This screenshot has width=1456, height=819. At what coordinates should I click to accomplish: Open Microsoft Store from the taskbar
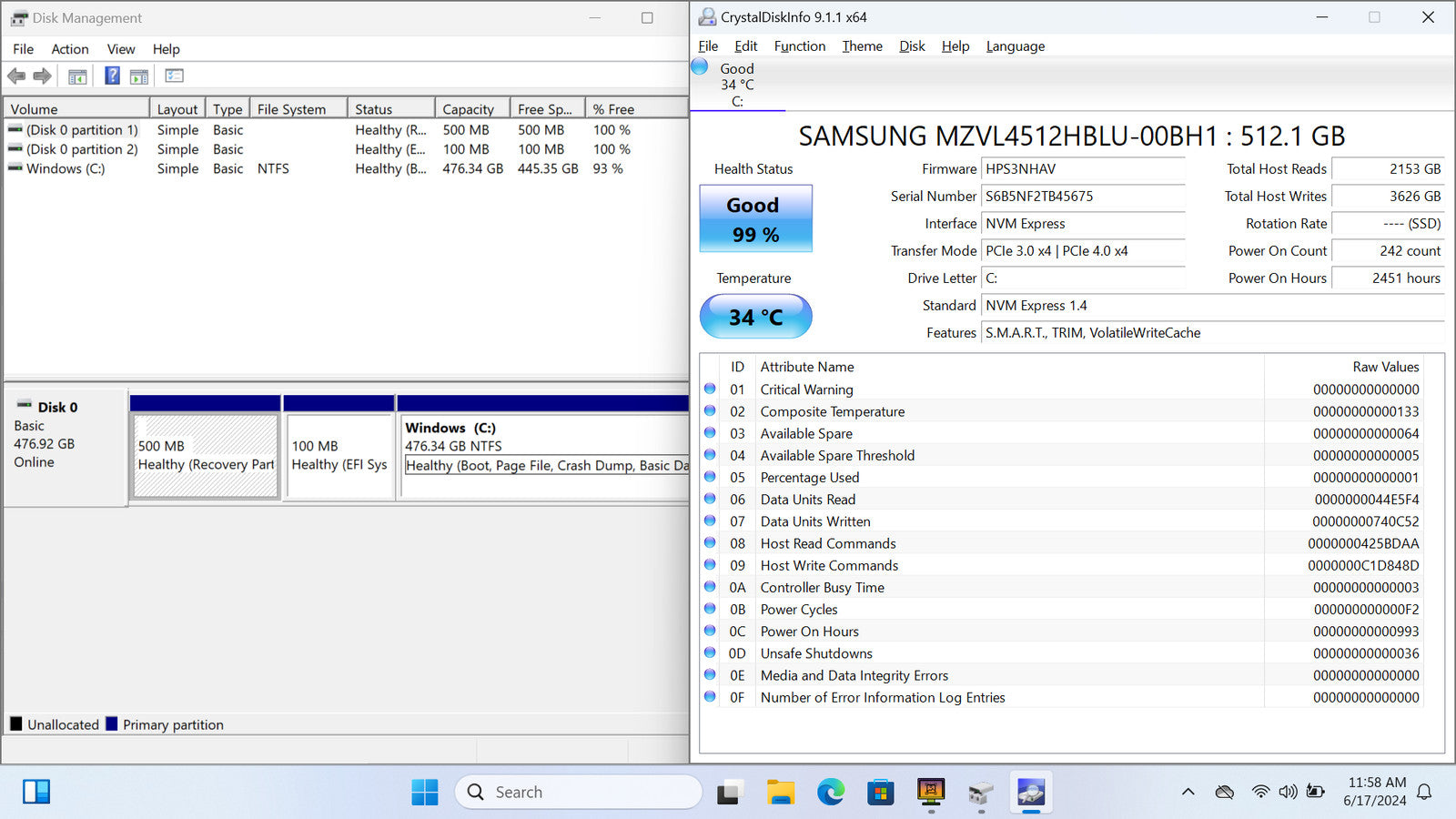pyautogui.click(x=880, y=792)
